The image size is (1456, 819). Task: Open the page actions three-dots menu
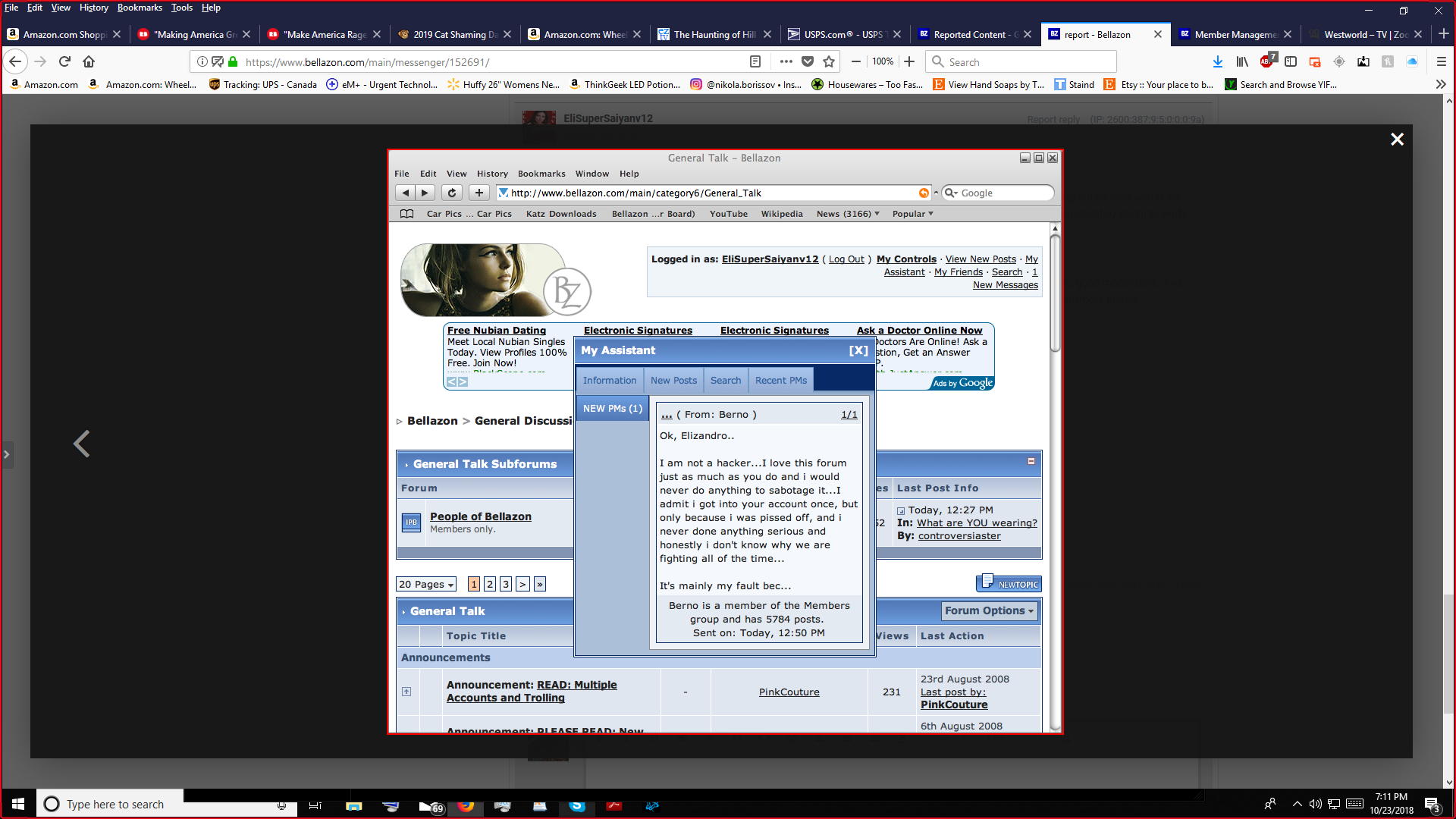786,61
